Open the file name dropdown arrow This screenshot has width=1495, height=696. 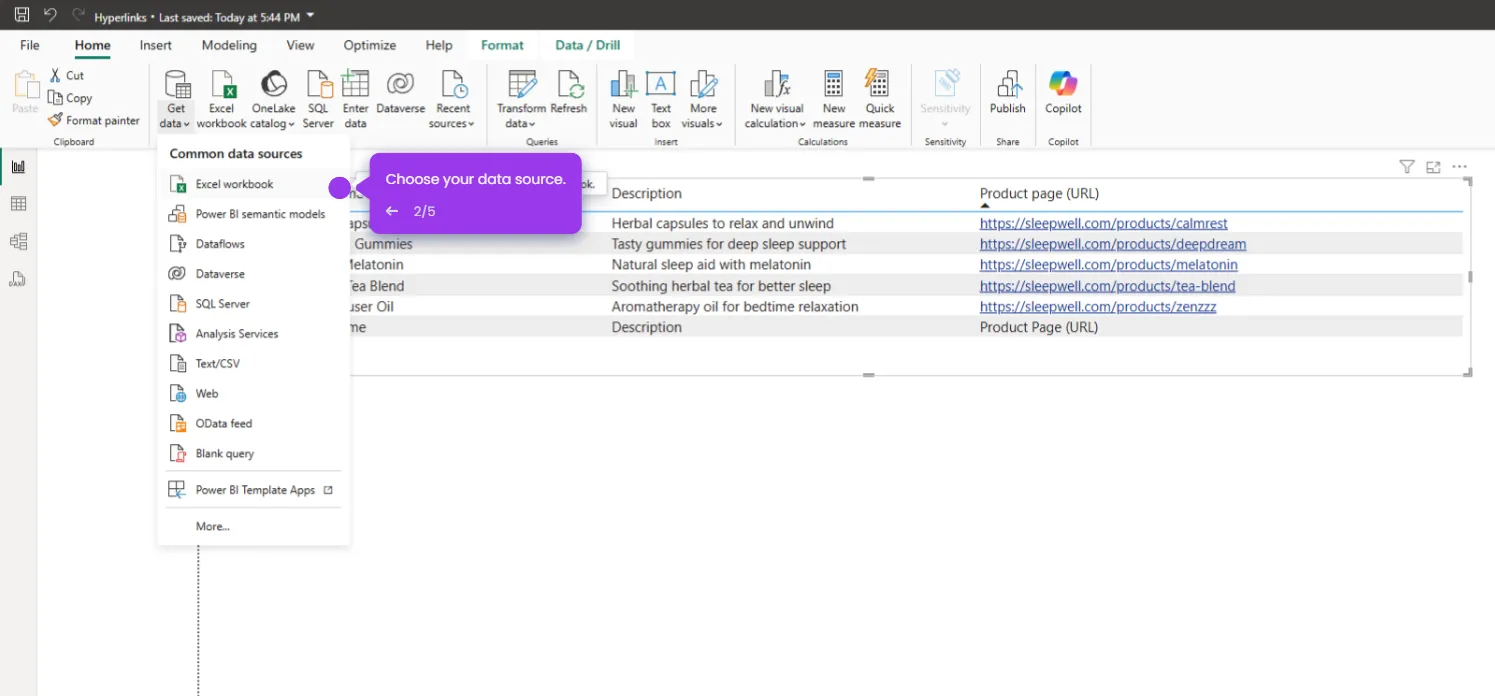(x=310, y=16)
